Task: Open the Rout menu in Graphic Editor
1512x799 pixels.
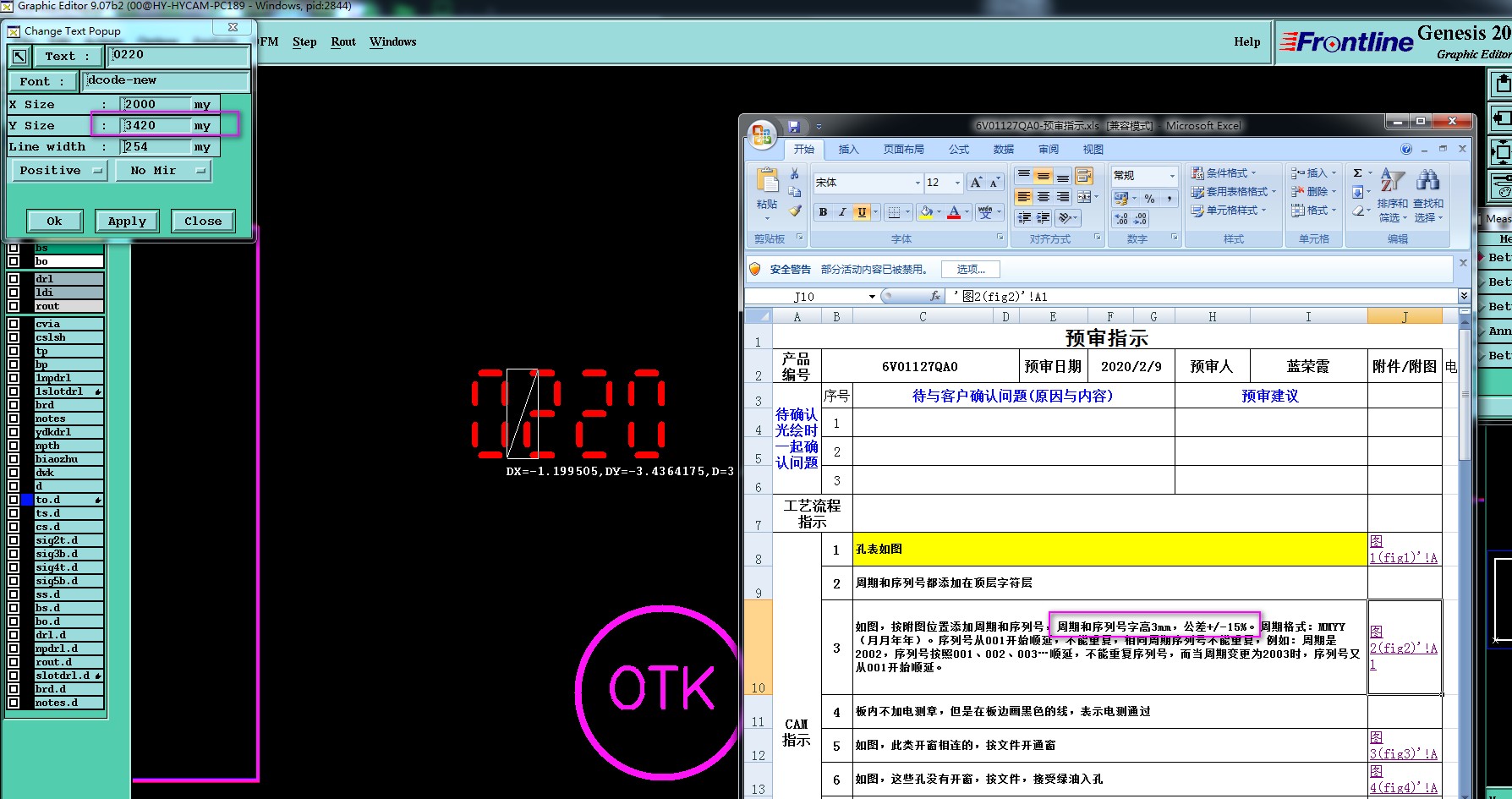Action: [x=343, y=41]
